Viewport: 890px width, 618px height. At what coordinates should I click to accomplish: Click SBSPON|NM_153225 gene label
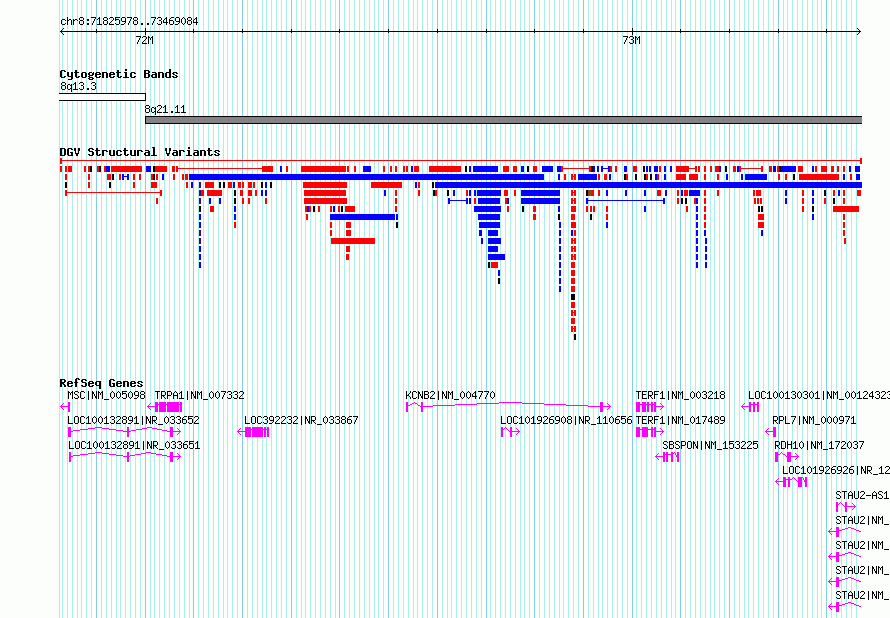pyautogui.click(x=710, y=445)
